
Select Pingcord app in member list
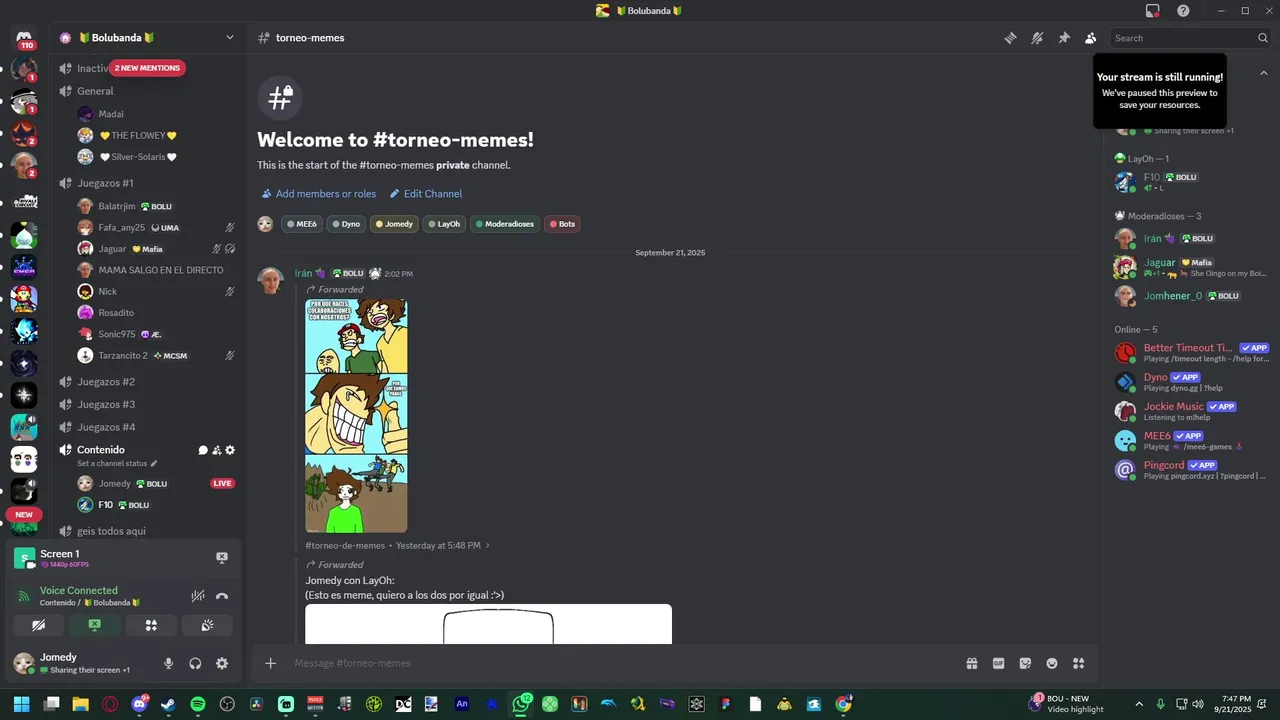tap(1190, 469)
